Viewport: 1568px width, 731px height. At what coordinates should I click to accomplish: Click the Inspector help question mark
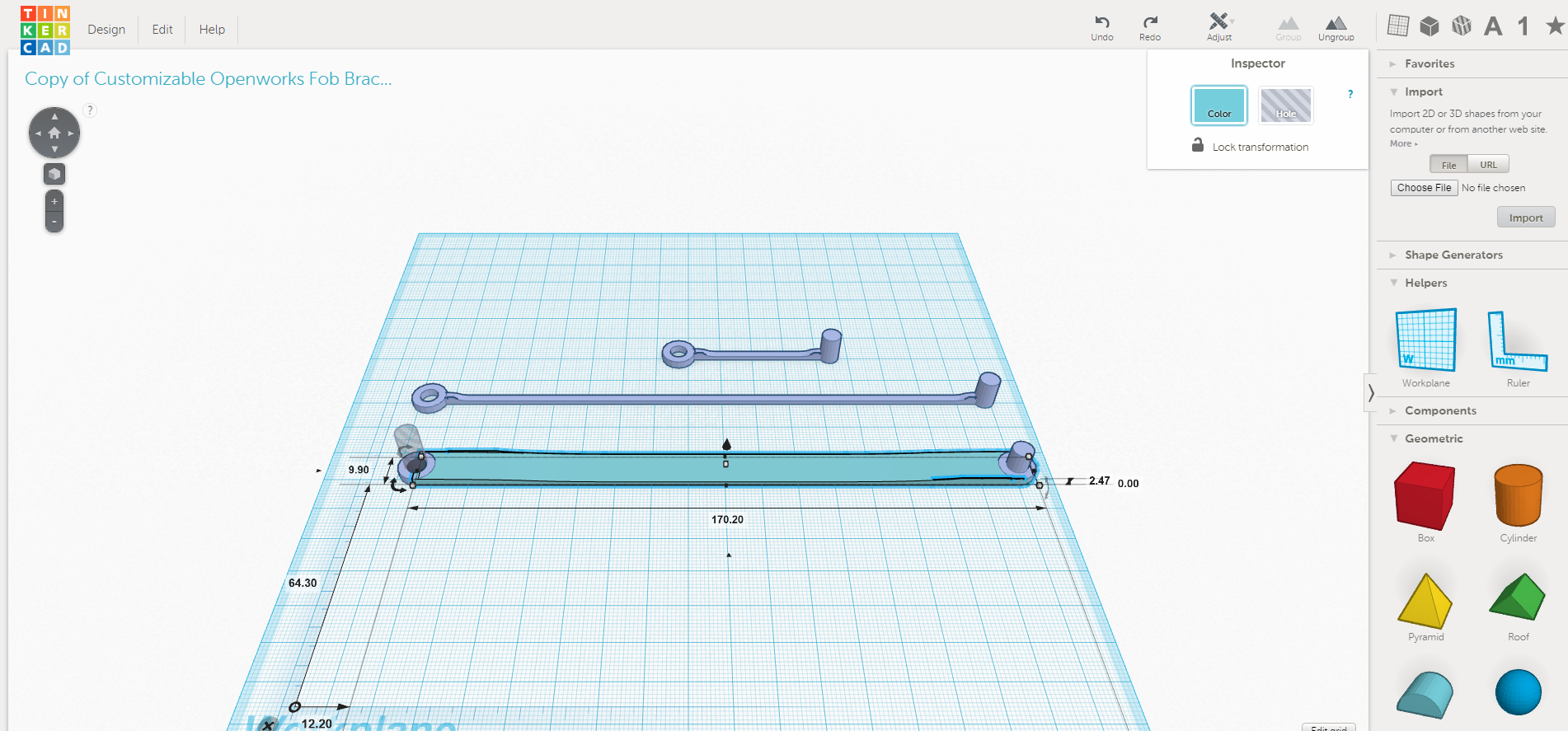click(1350, 94)
